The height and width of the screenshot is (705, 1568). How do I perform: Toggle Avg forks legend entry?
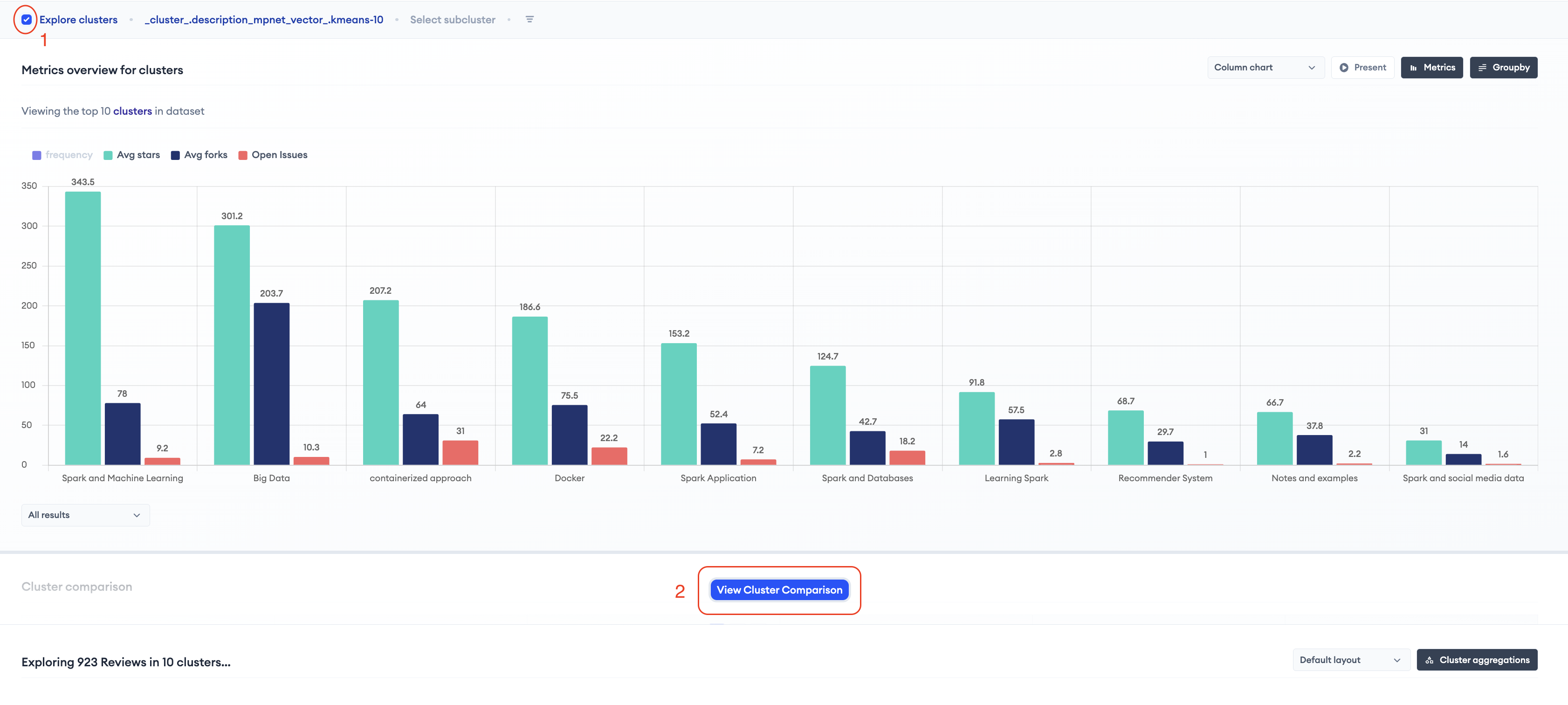(205, 155)
